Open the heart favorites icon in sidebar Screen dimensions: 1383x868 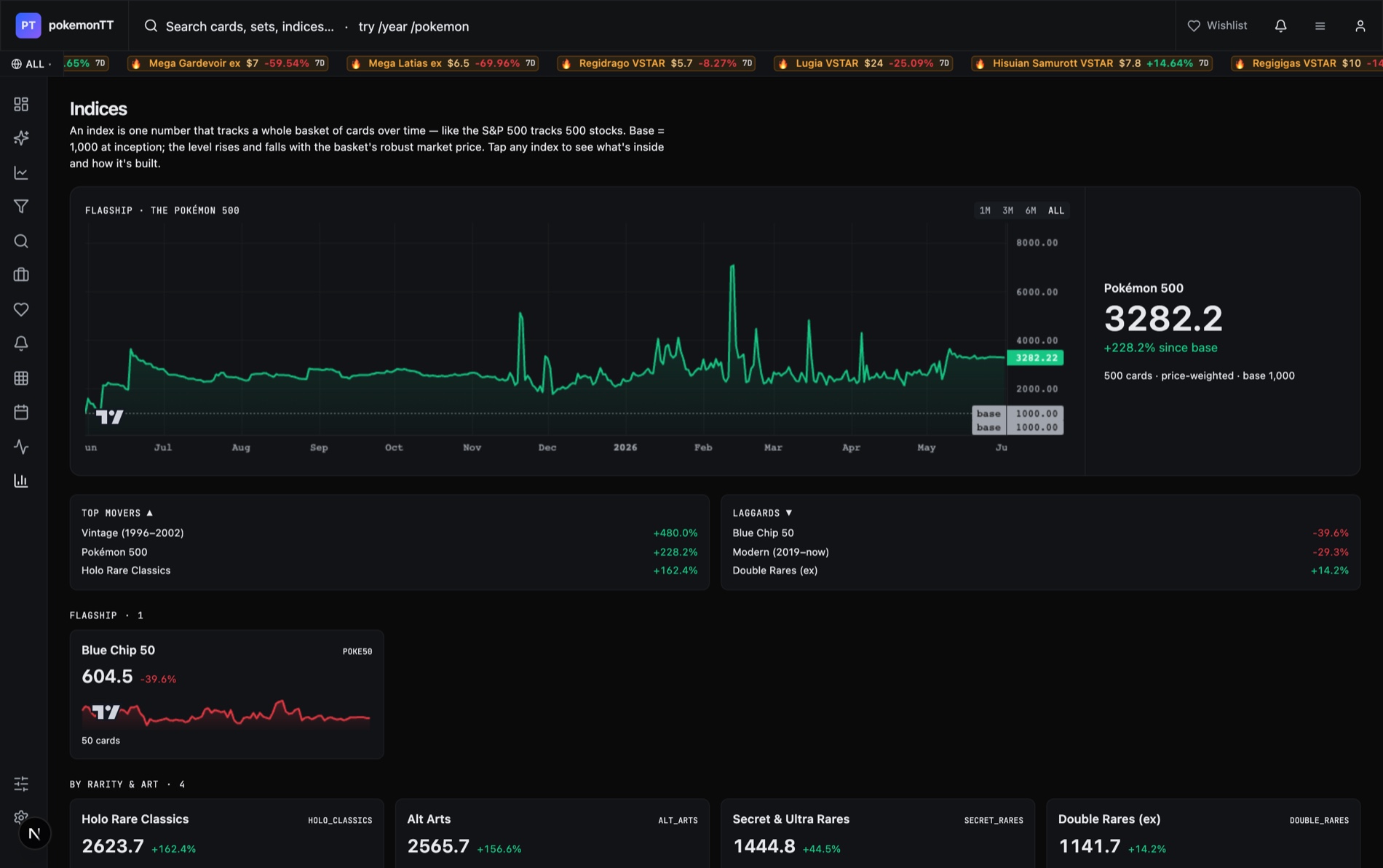click(x=21, y=309)
